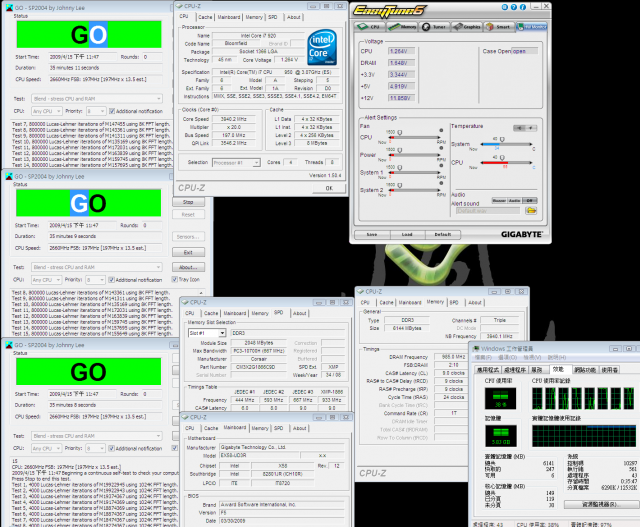Open the Processor #1 selection dropdown in CPU-Z

point(236,162)
